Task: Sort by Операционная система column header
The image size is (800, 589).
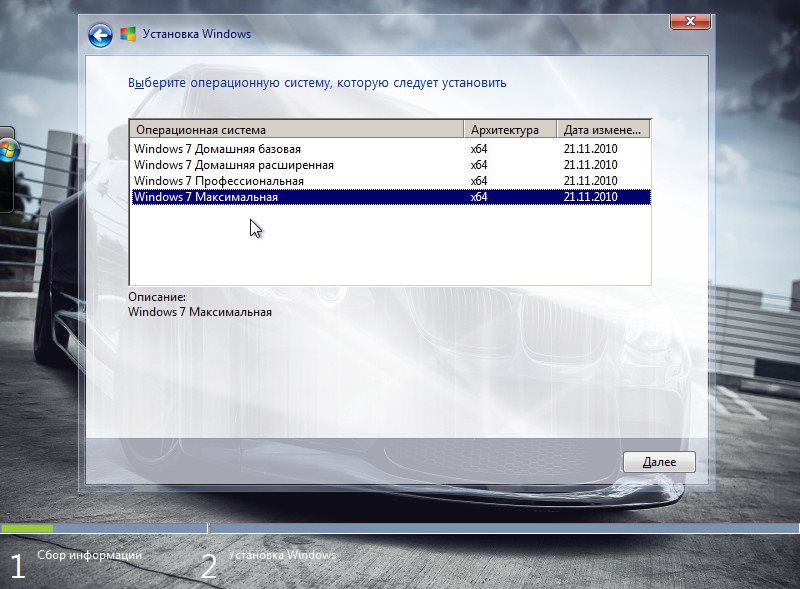Action: tap(297, 130)
